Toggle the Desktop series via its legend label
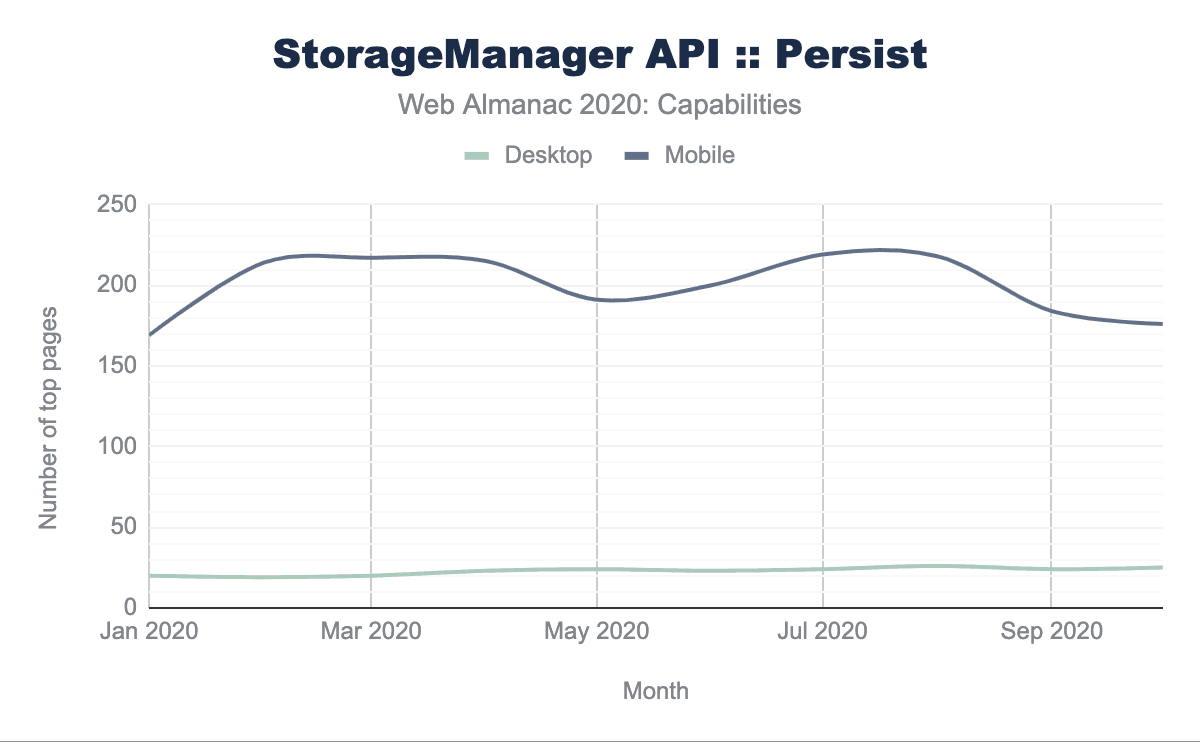 [x=548, y=156]
